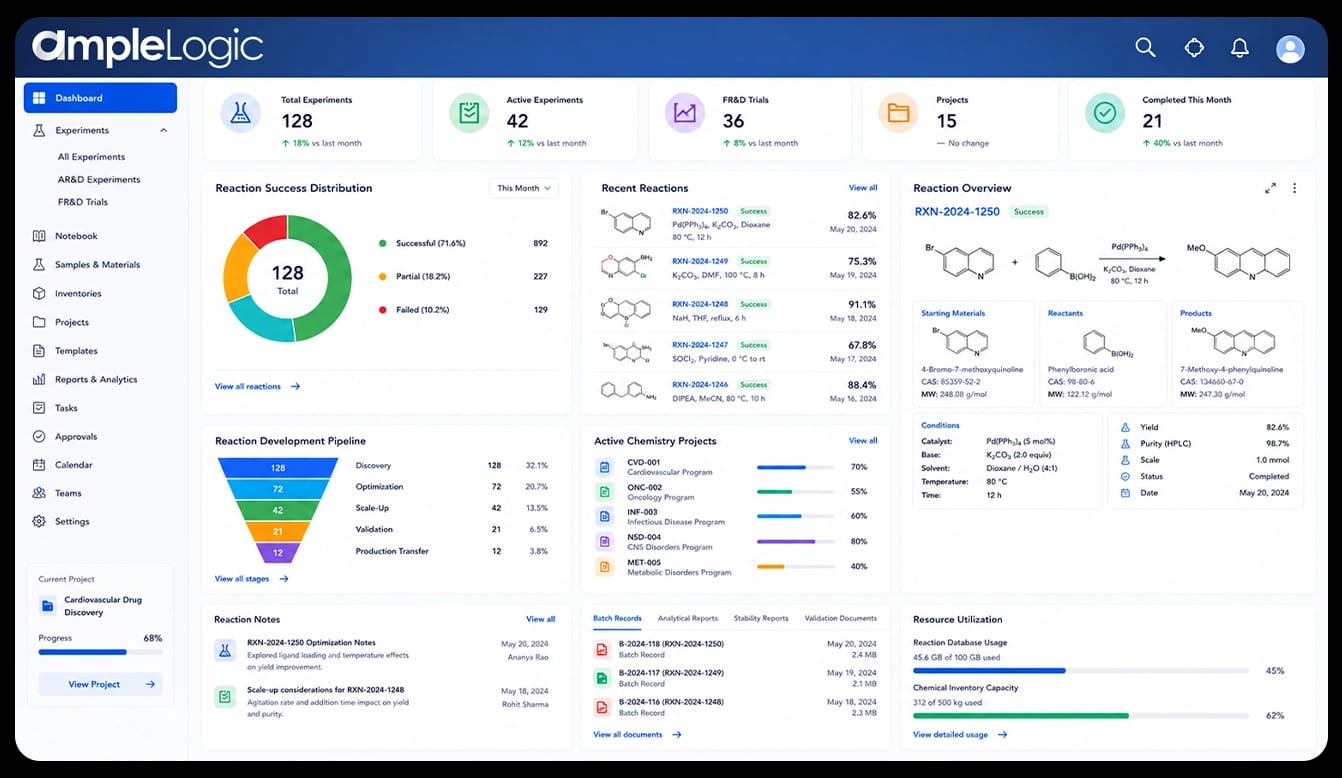This screenshot has height=778, width=1342.
Task: Open the This Month dropdown
Action: 524,188
